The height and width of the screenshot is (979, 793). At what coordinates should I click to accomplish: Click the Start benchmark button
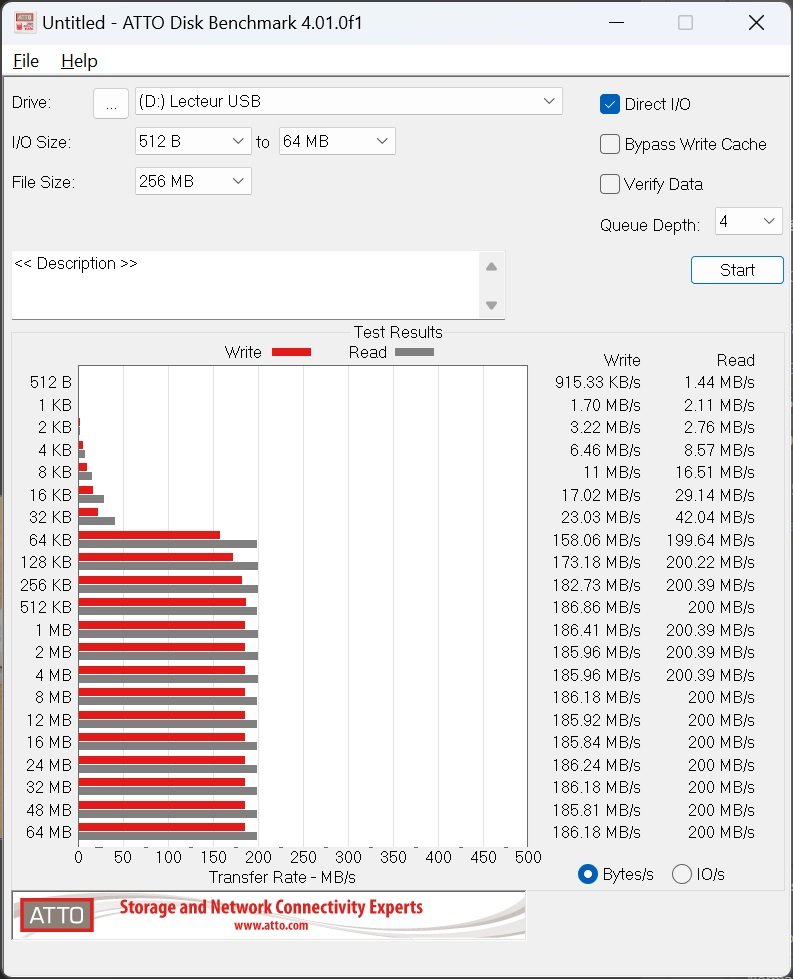coord(737,270)
